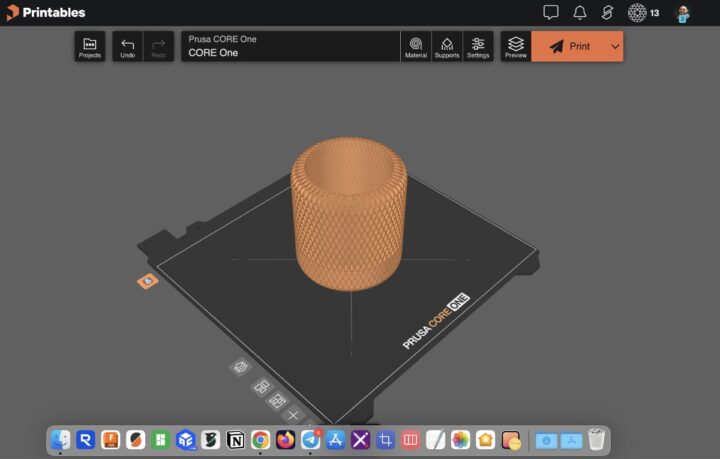
Task: Open the Projects folder panel
Action: [89, 47]
